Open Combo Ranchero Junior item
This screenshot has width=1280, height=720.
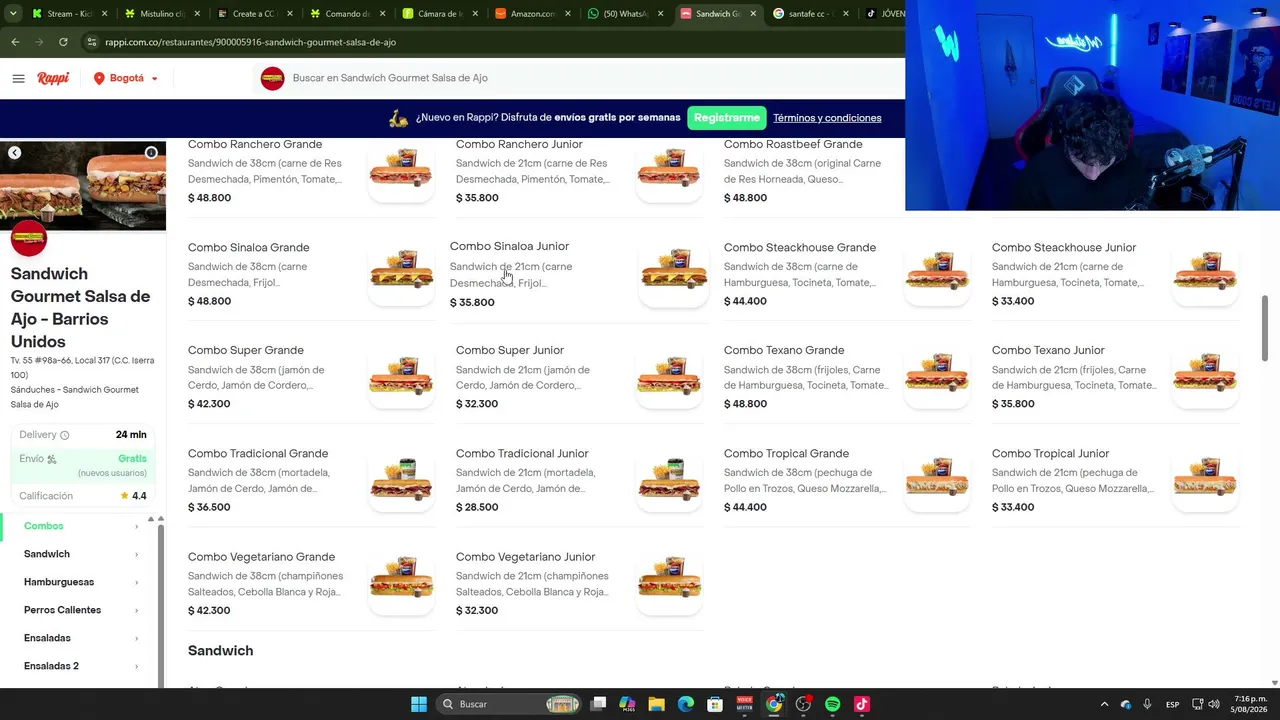[x=579, y=171]
